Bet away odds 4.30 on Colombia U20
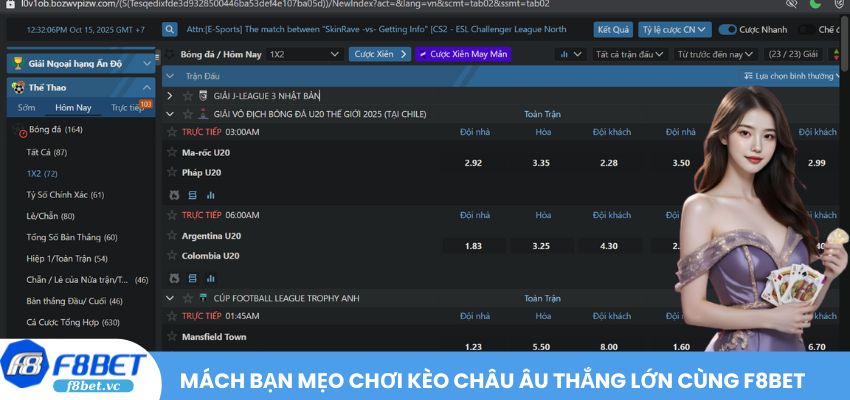850x400 pixels. [x=609, y=246]
